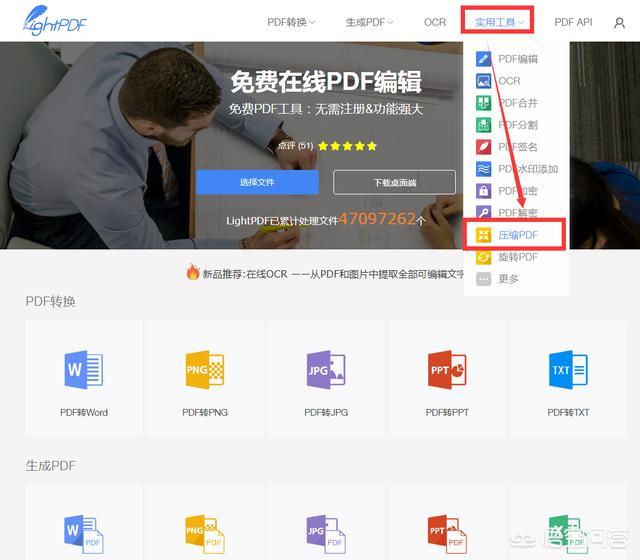This screenshot has height=560, width=640.
Task: Choose 旋转PDF in the dropdown list
Action: click(517, 257)
